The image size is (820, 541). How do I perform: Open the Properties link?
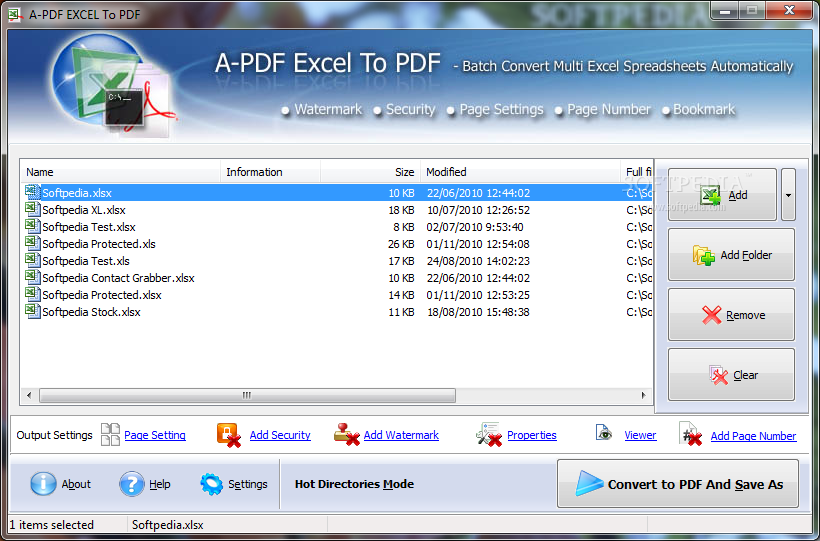pyautogui.click(x=532, y=435)
